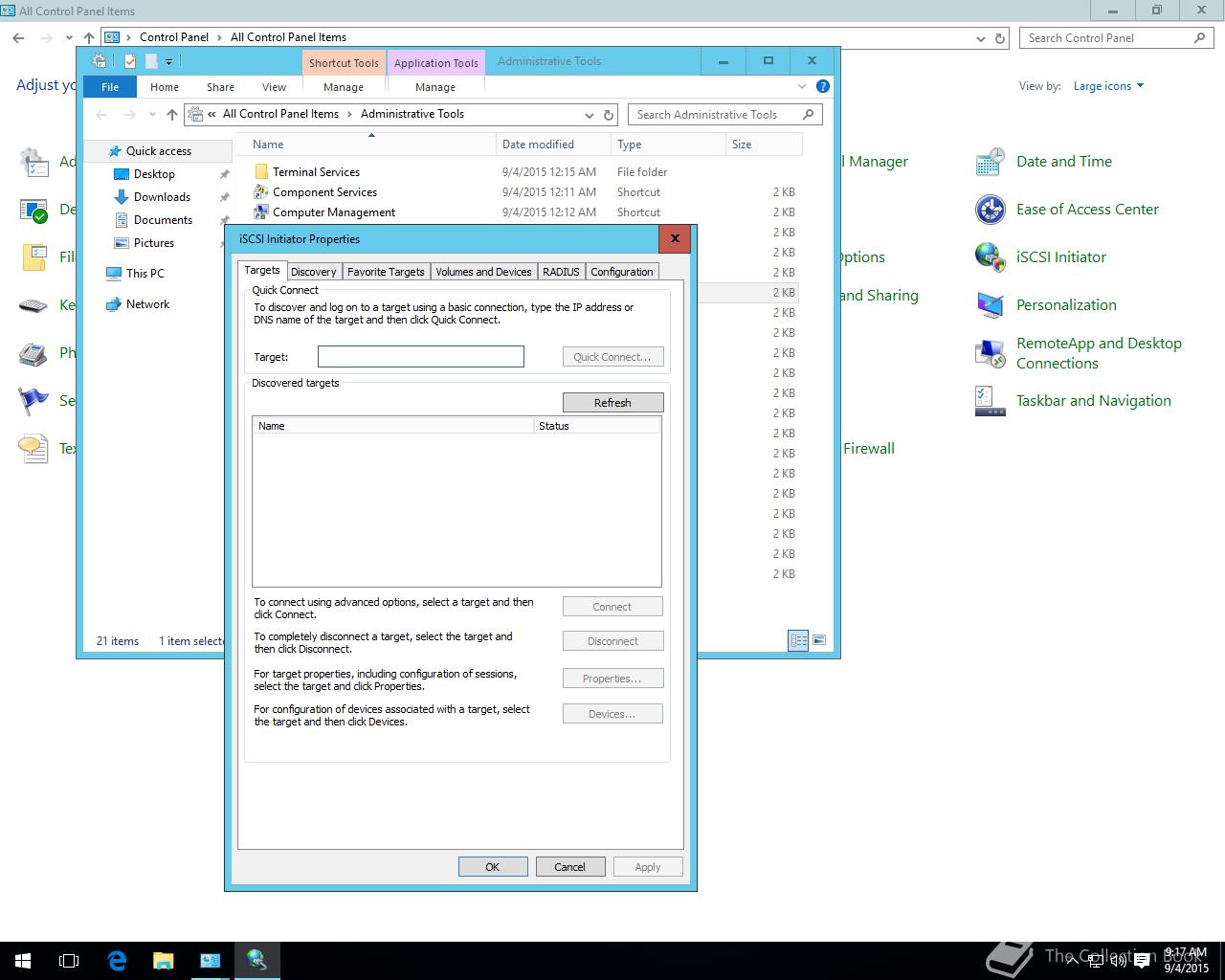Viewport: 1225px width, 980px height.
Task: Click Name column header in Discovered targets
Action: click(393, 426)
